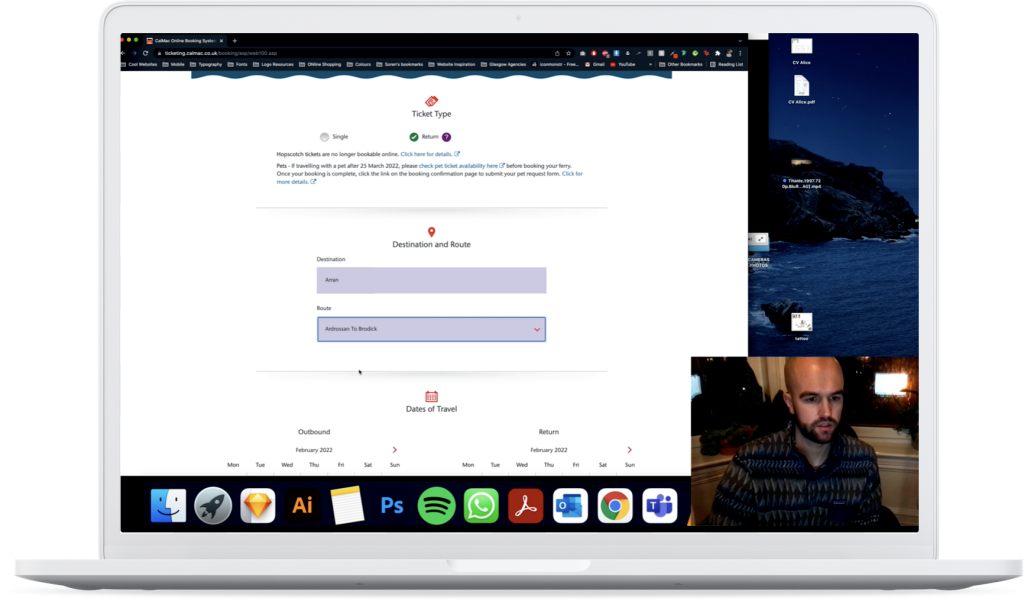Launch Adobe Illustrator from the dock
This screenshot has width=1024, height=601.
click(302, 506)
